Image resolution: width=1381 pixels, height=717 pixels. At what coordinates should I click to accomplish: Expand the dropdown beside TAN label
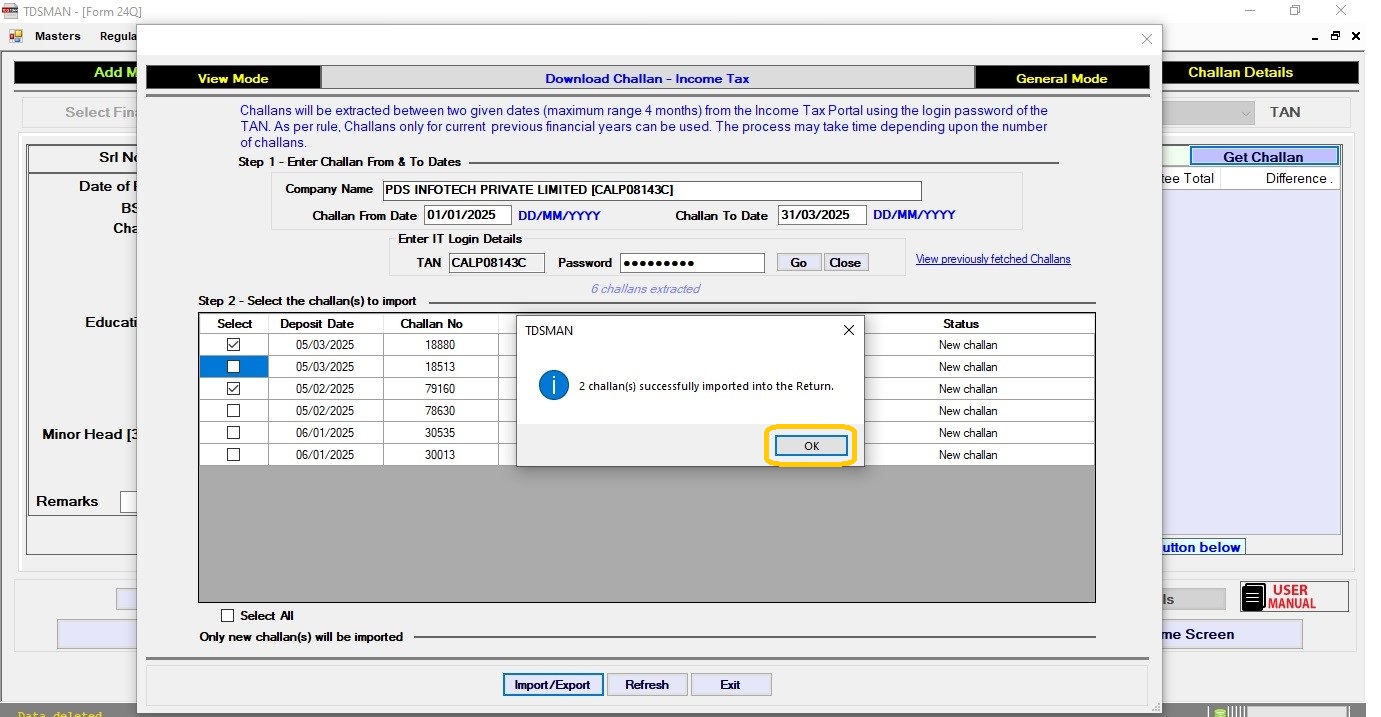click(x=1245, y=113)
